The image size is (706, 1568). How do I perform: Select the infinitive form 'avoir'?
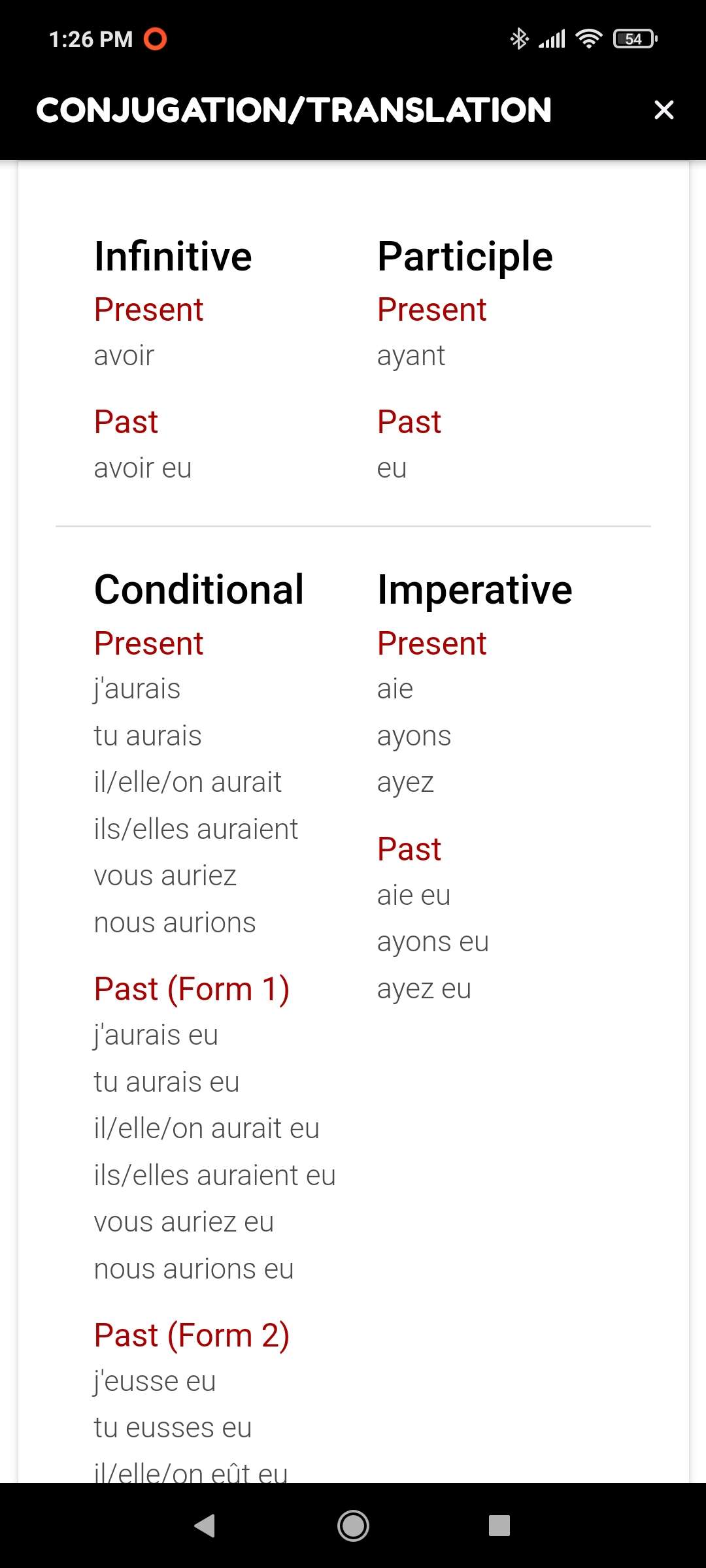(124, 355)
